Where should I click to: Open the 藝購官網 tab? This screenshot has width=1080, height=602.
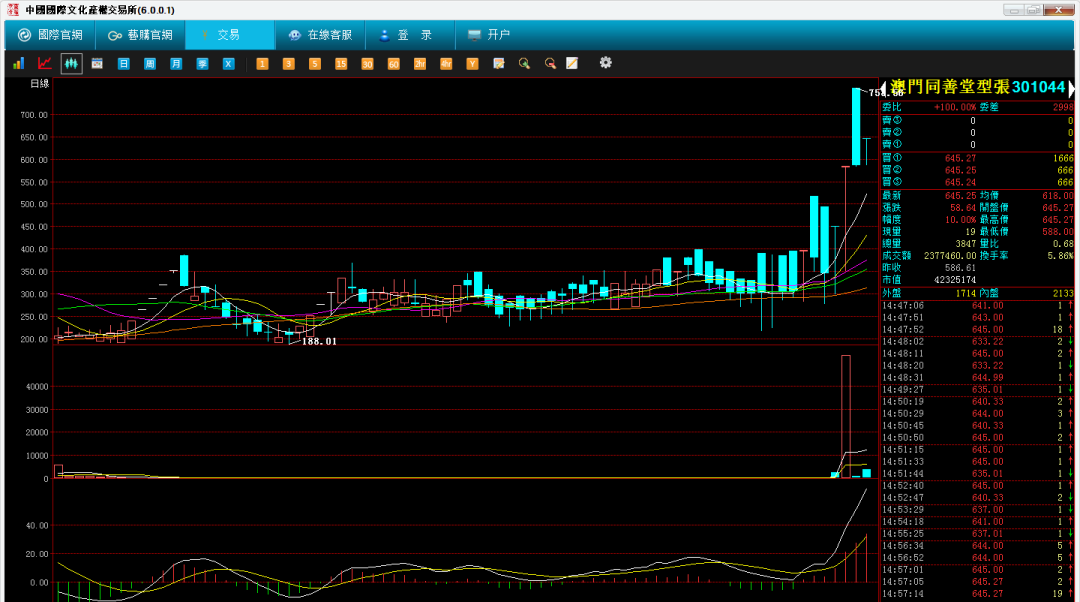click(141, 34)
